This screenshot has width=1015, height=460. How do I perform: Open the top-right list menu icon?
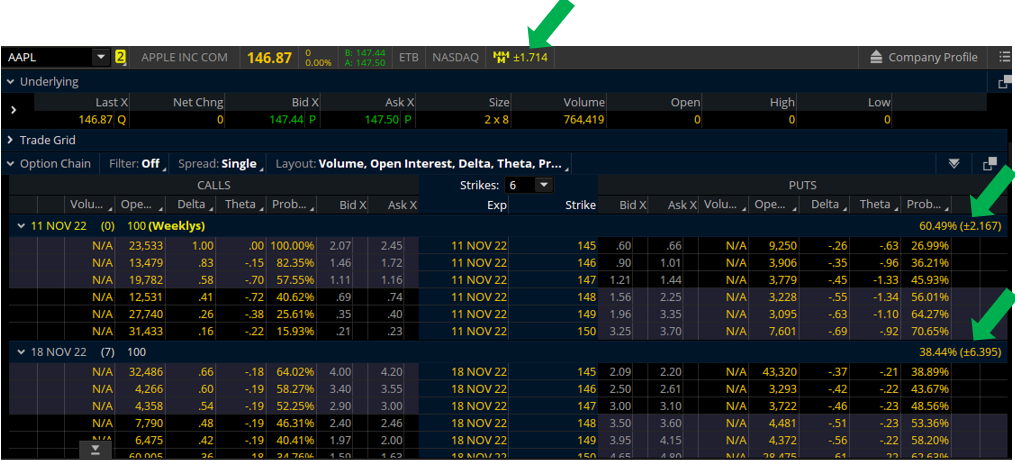click(x=1004, y=57)
